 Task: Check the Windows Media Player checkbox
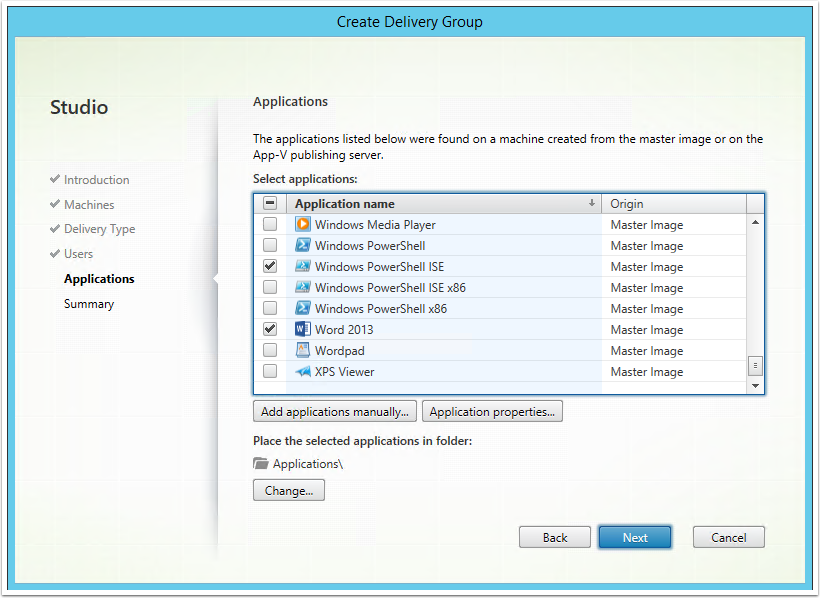(x=270, y=224)
